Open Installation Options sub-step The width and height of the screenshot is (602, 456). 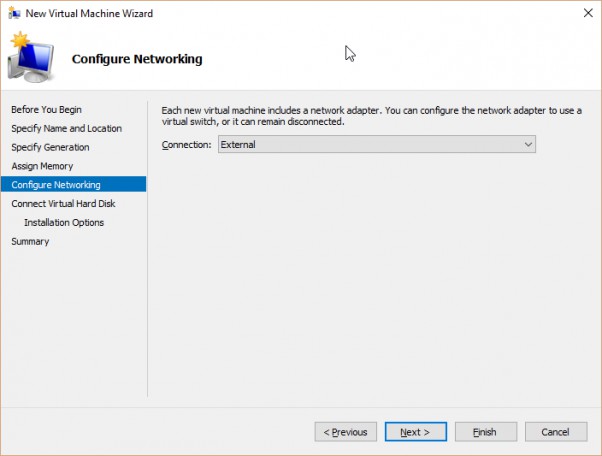pyautogui.click(x=64, y=222)
